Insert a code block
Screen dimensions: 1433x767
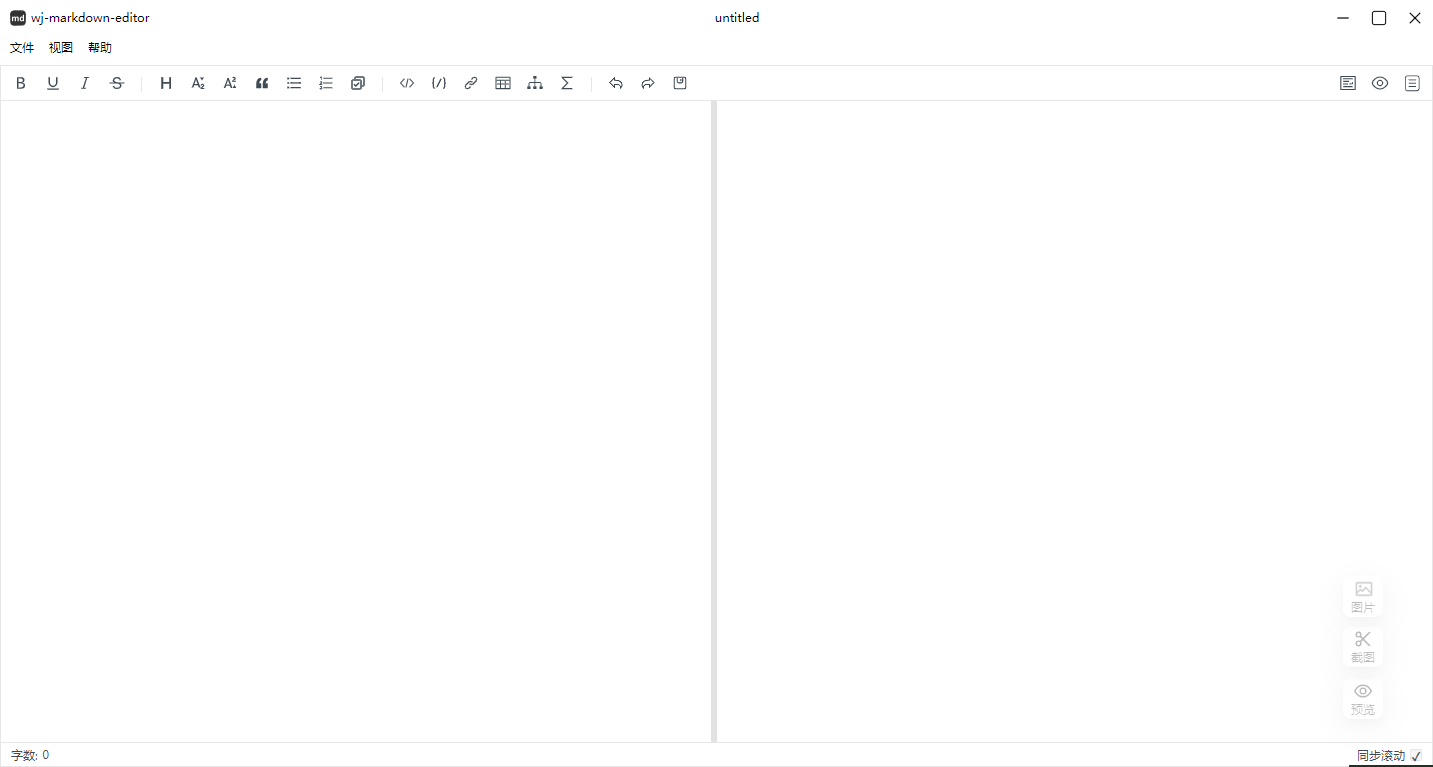[x=406, y=83]
